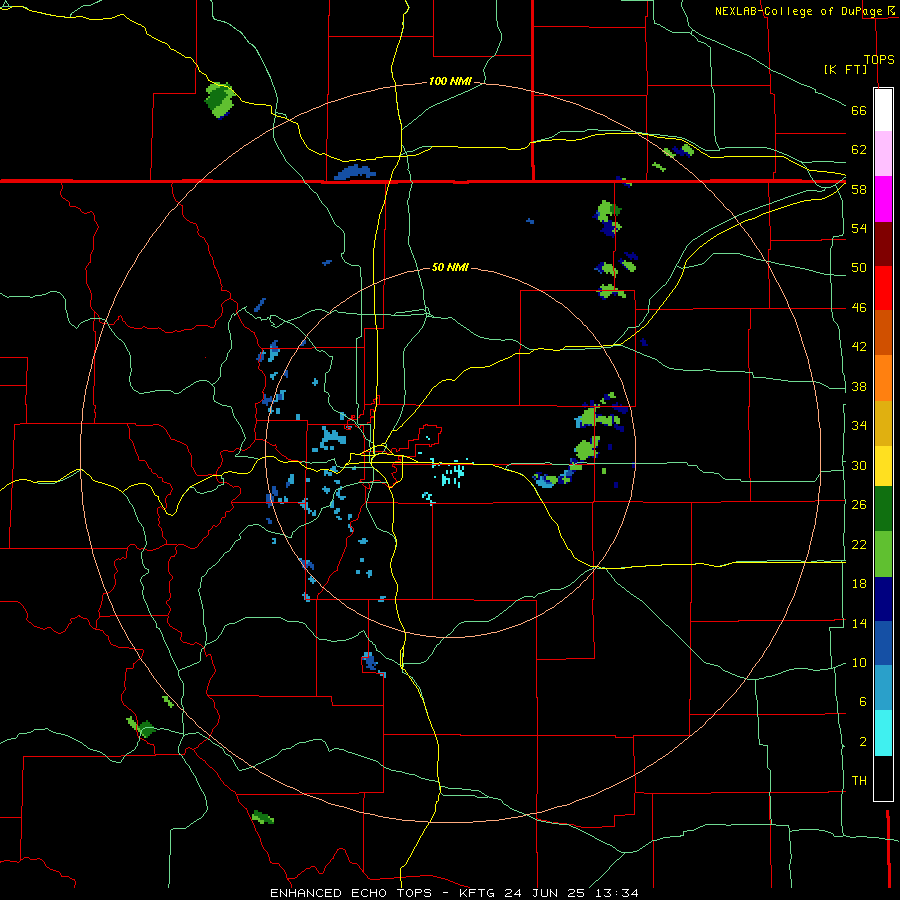900x900 pixels.
Task: Click the white swatch in the tops legend
Action: tap(883, 110)
